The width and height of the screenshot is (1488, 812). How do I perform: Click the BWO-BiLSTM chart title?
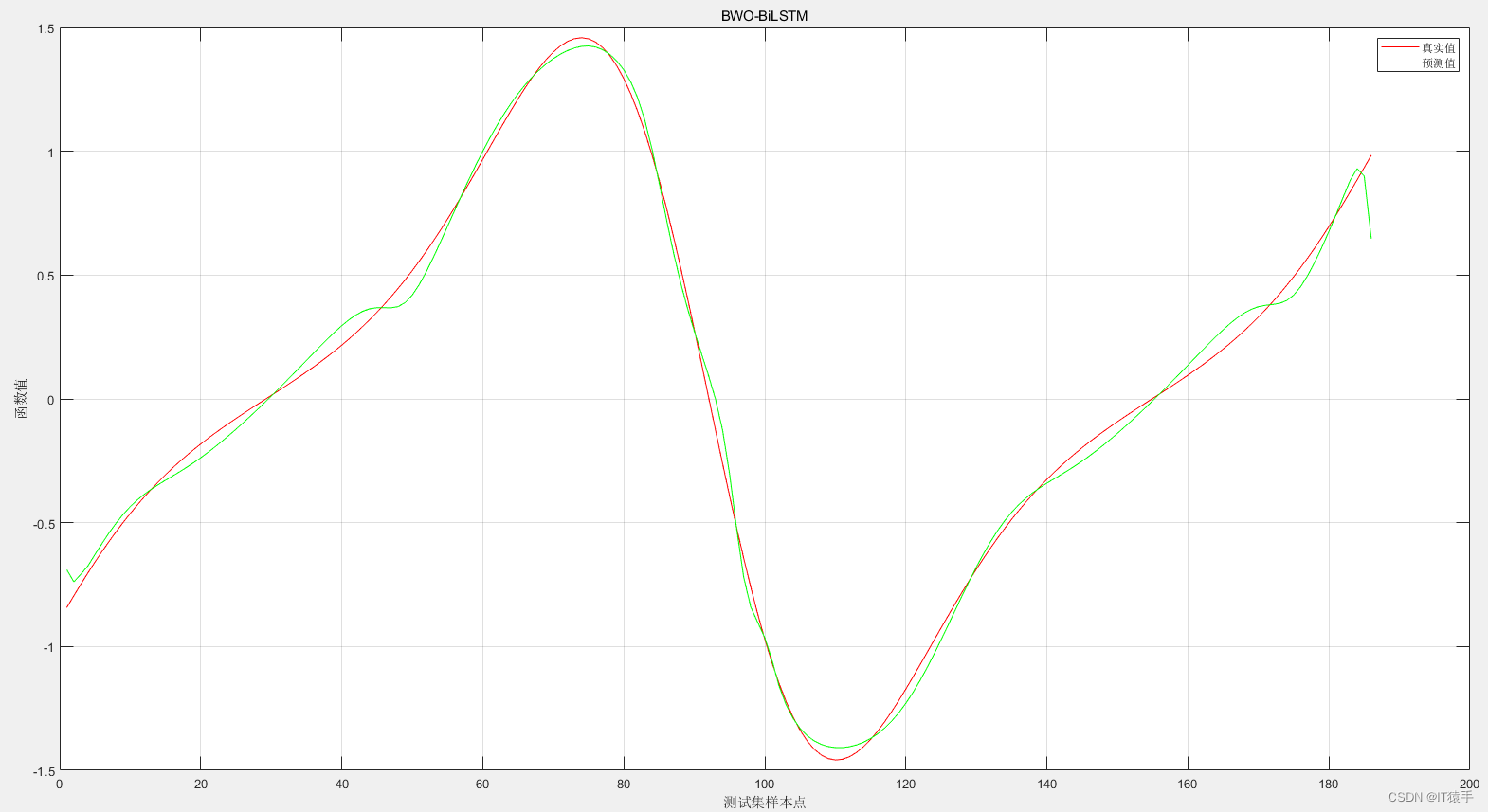(x=764, y=16)
